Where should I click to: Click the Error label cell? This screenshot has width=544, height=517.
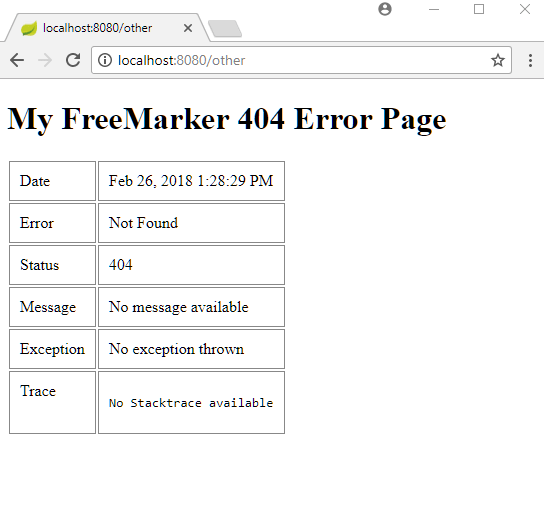coord(52,223)
